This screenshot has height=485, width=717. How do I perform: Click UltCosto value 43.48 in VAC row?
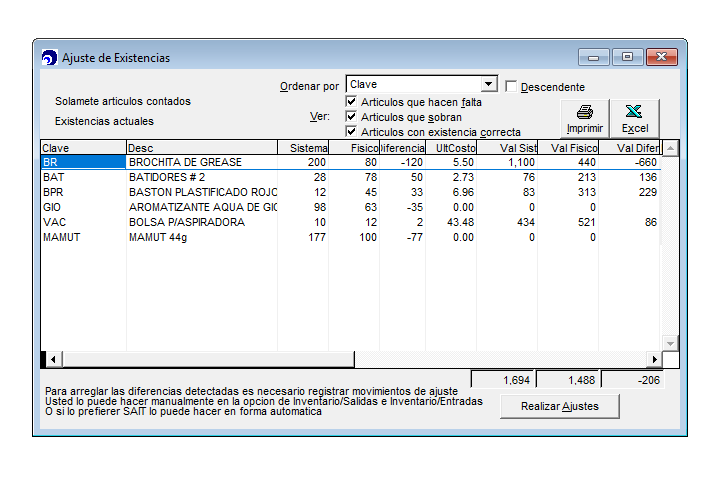(x=460, y=222)
